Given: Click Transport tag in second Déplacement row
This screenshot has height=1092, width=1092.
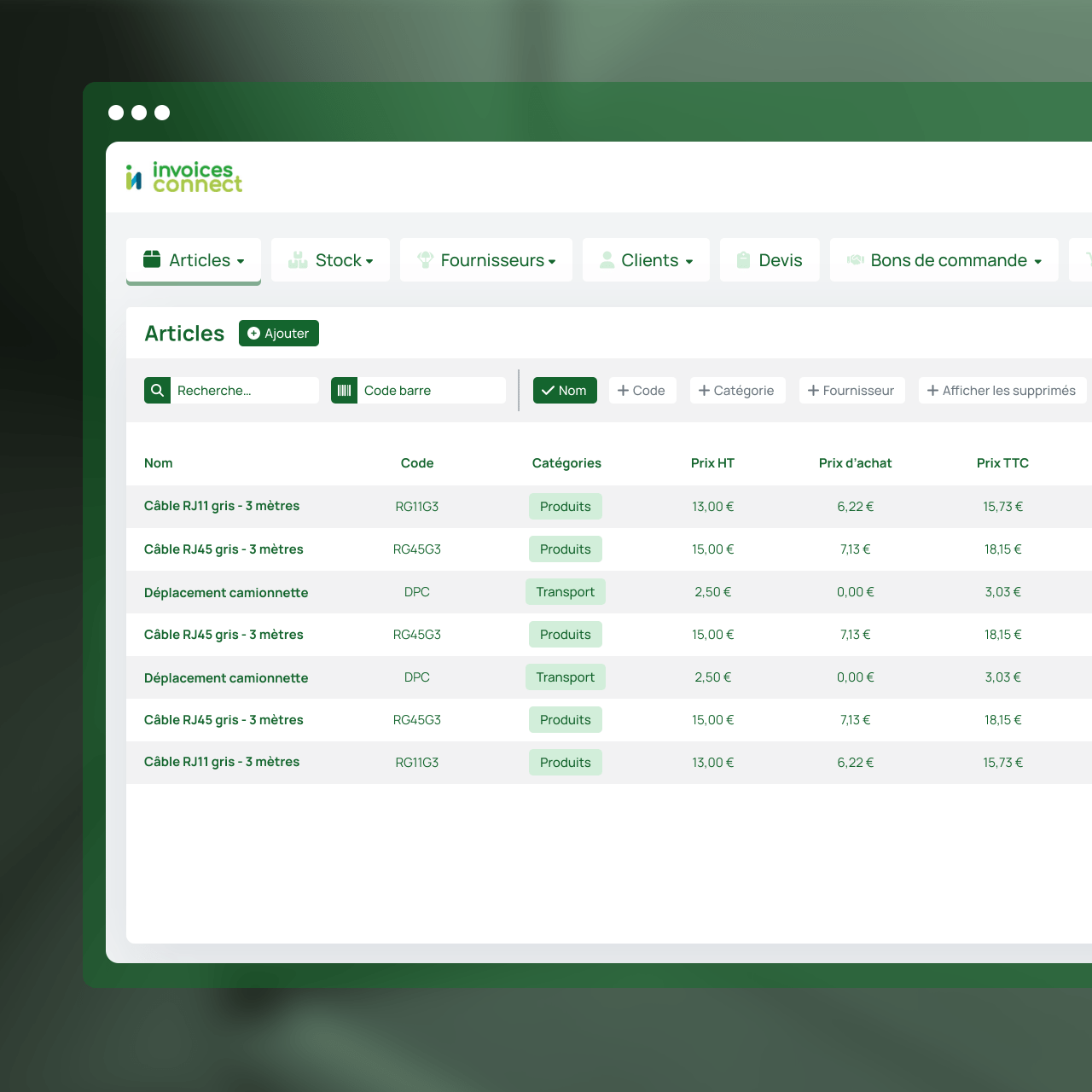Looking at the screenshot, I should [x=566, y=677].
